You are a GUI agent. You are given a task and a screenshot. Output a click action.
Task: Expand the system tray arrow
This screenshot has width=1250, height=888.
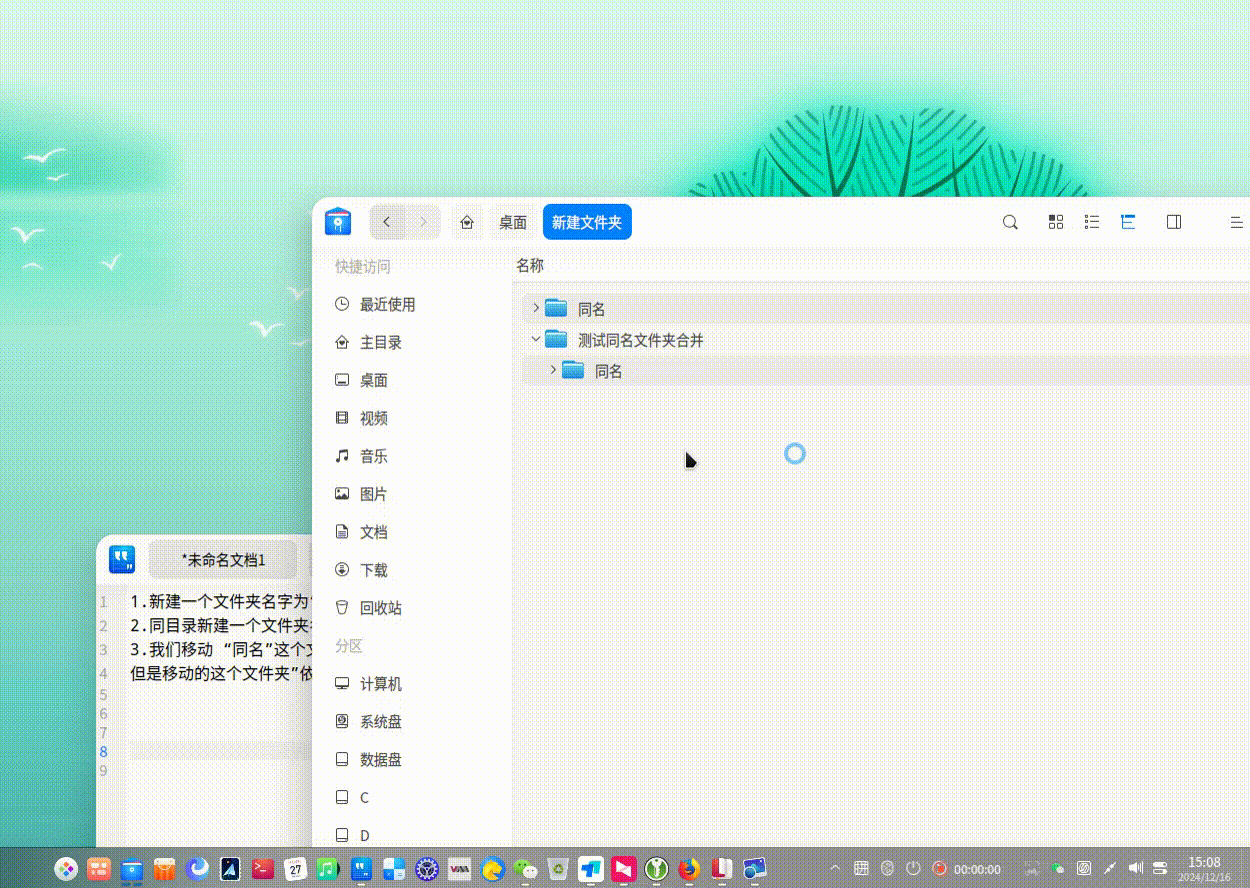(x=835, y=868)
